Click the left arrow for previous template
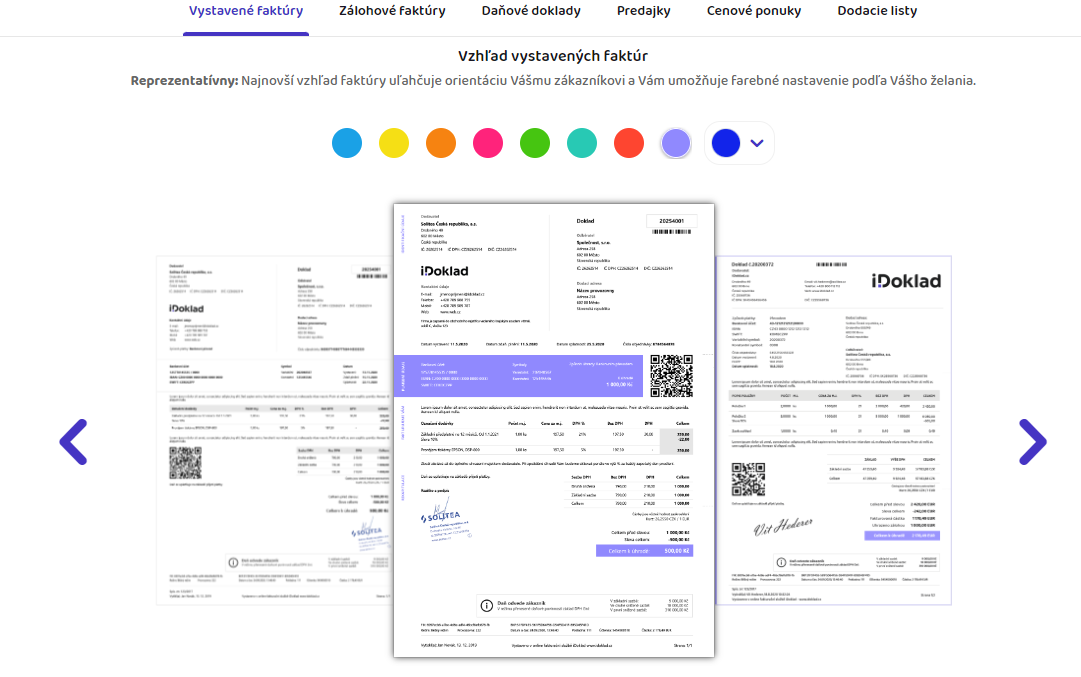The height and width of the screenshot is (677, 1081). [x=73, y=441]
